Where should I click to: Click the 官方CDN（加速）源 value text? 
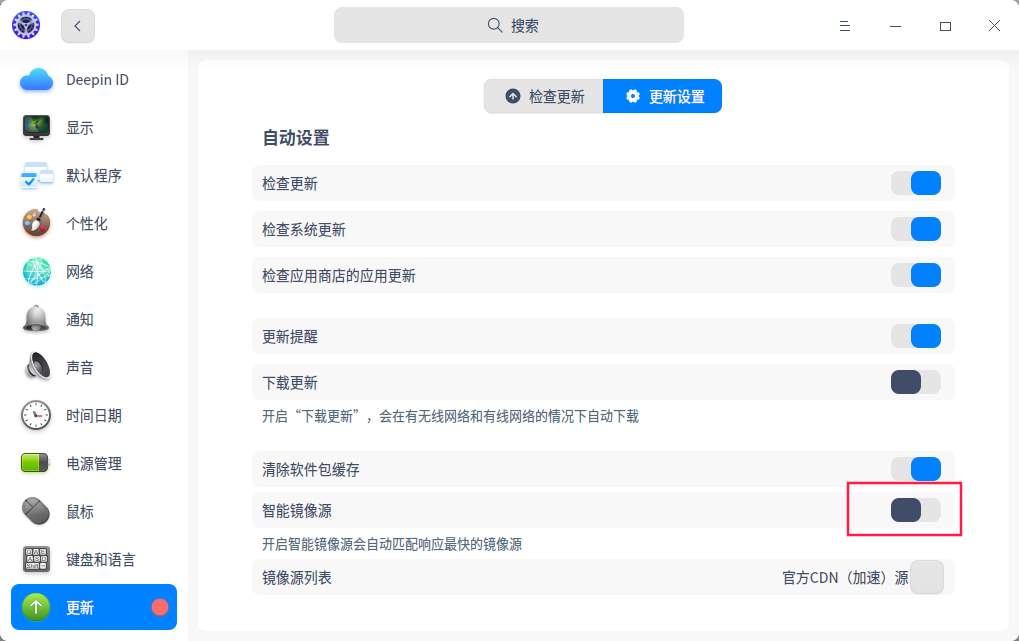(x=845, y=578)
